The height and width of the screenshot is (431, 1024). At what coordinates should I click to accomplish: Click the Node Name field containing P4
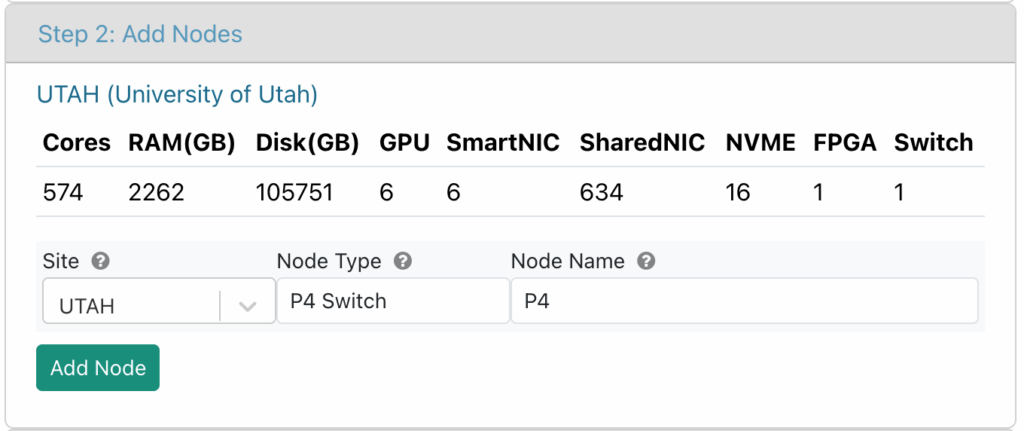click(744, 301)
